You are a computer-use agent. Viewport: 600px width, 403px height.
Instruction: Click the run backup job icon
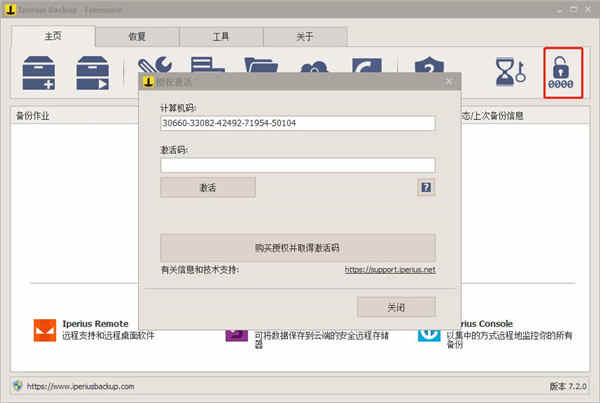(x=93, y=73)
